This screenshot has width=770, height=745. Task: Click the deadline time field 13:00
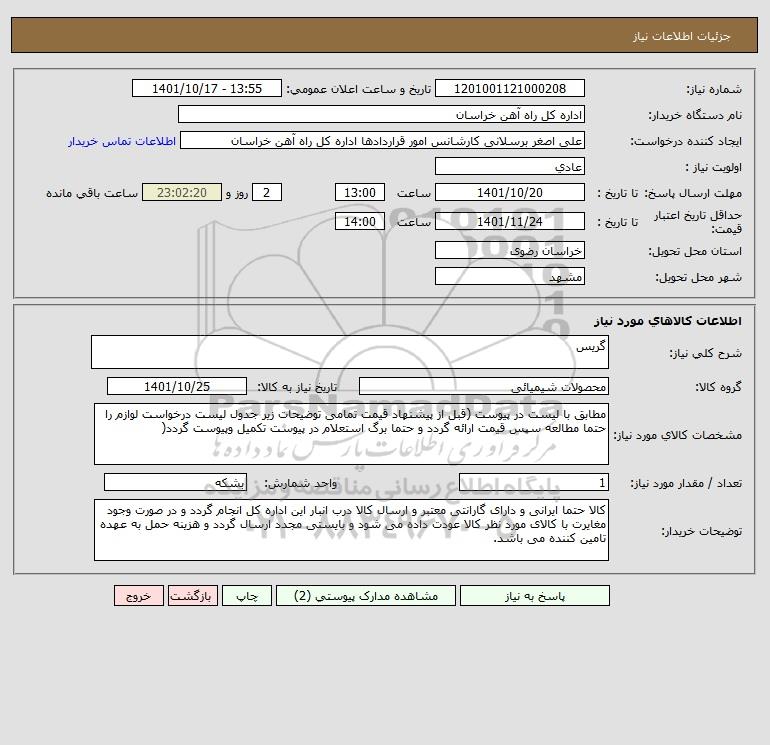(359, 193)
